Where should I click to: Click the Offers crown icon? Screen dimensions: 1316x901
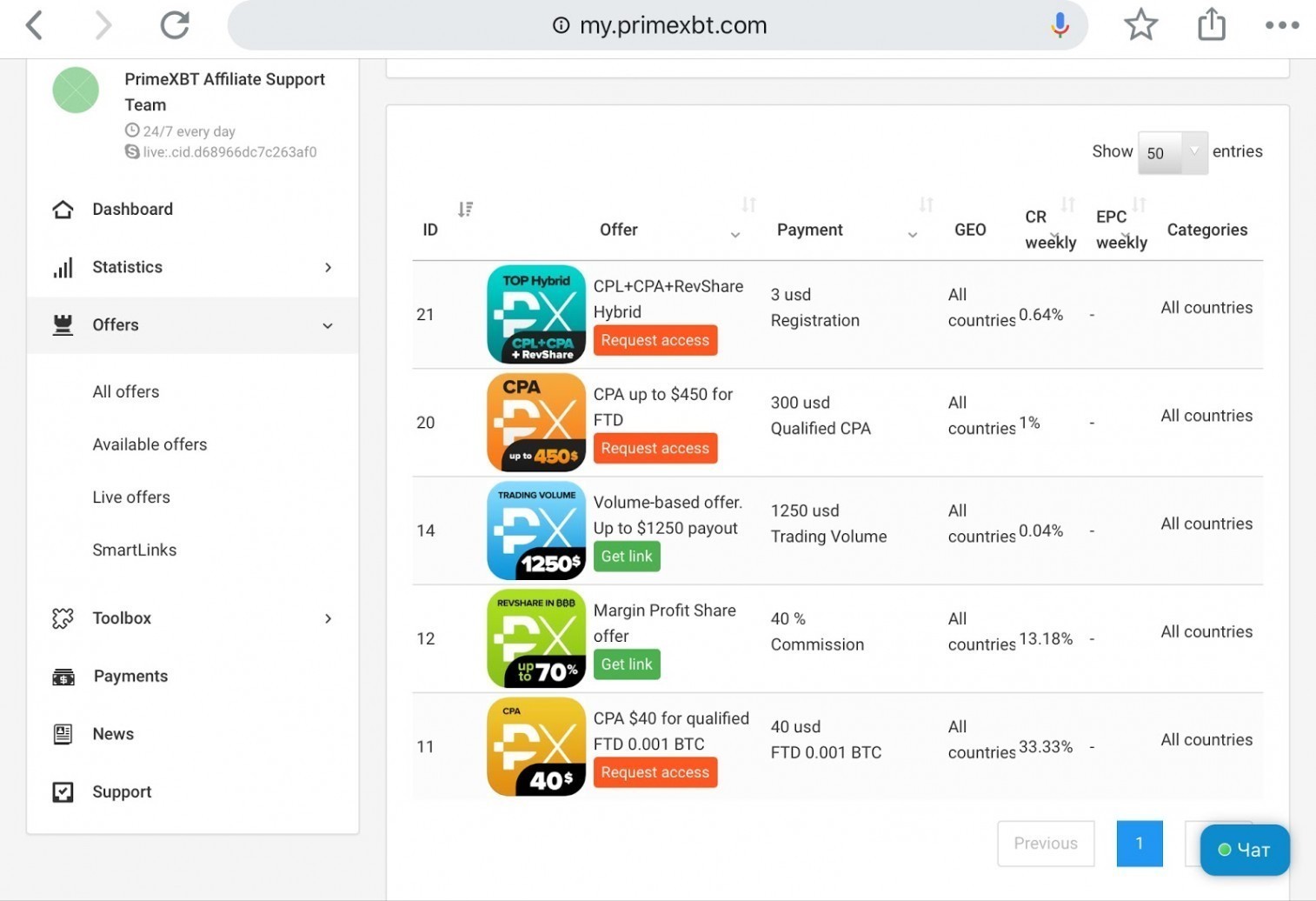click(x=63, y=325)
